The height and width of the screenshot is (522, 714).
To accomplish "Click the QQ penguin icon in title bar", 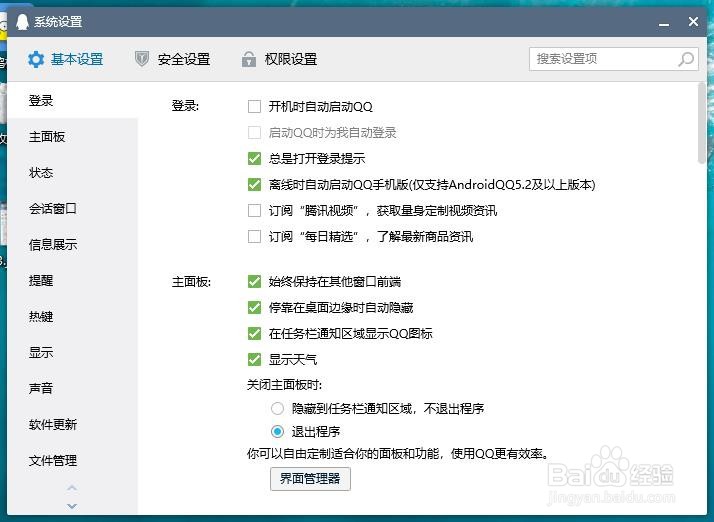I will 22,21.
